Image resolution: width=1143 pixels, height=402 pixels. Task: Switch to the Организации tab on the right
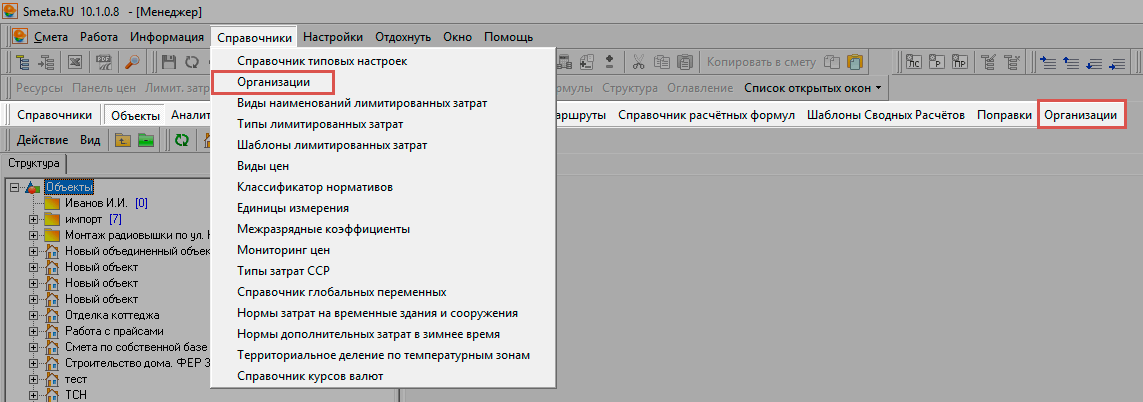1080,116
